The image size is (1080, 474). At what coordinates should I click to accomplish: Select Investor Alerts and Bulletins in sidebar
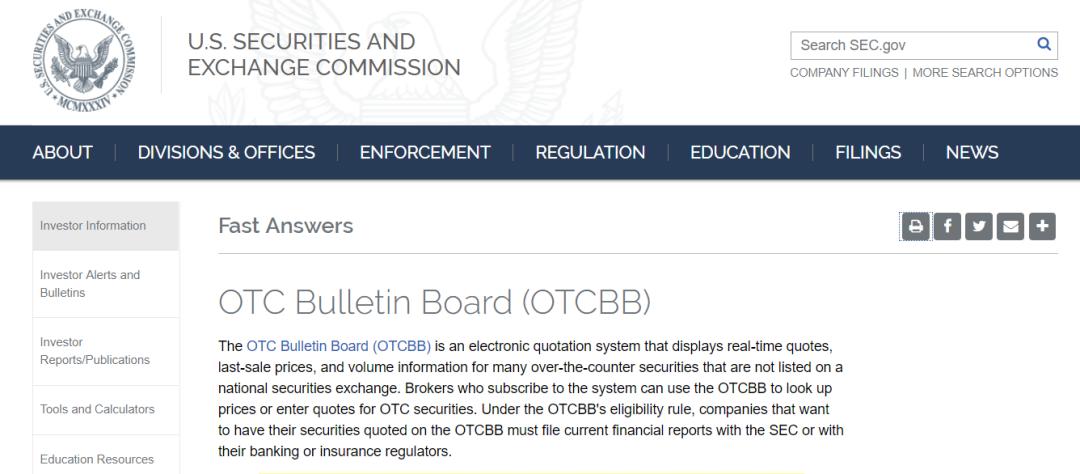point(89,284)
